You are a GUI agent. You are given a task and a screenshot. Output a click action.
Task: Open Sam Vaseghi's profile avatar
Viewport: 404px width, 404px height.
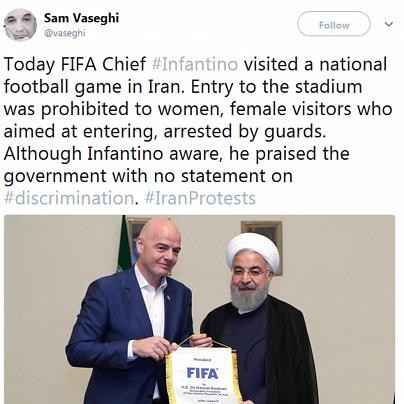20,25
